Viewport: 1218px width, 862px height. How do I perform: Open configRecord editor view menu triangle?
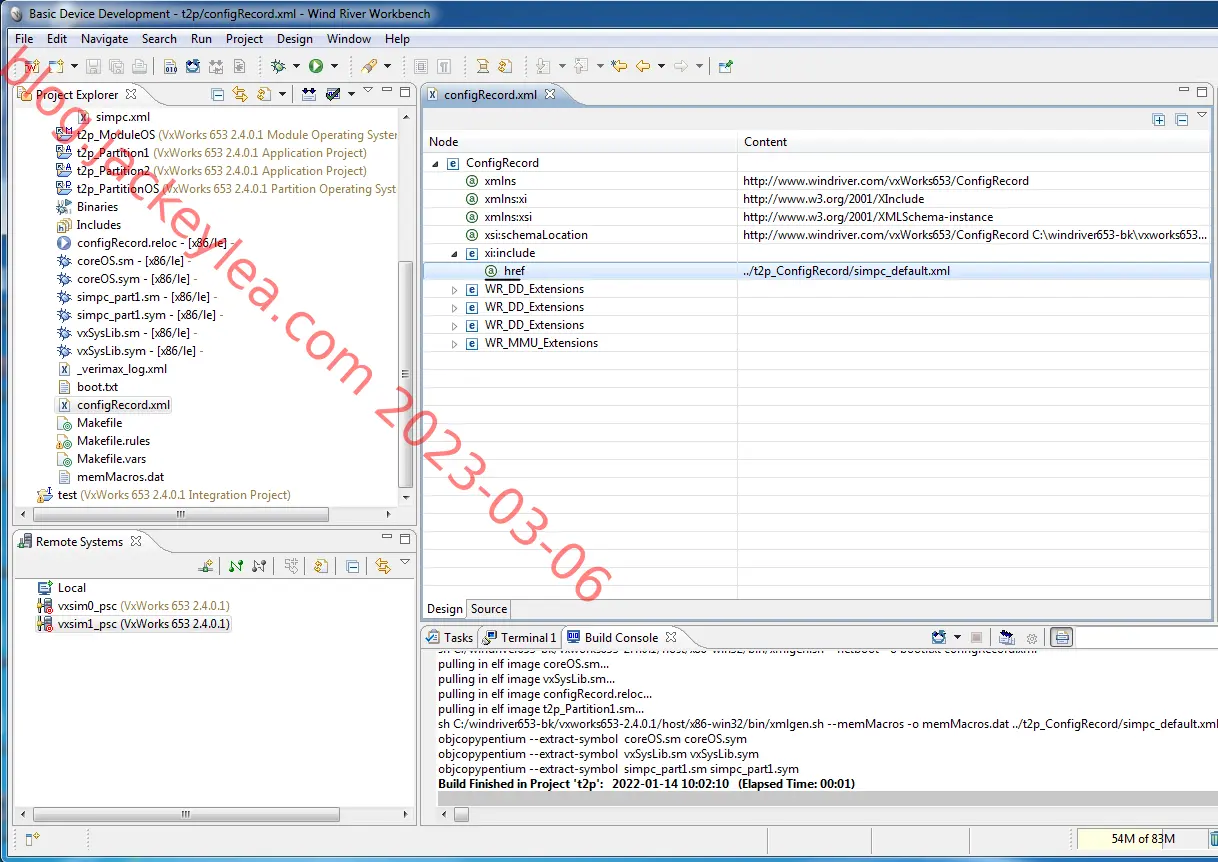tap(1203, 117)
